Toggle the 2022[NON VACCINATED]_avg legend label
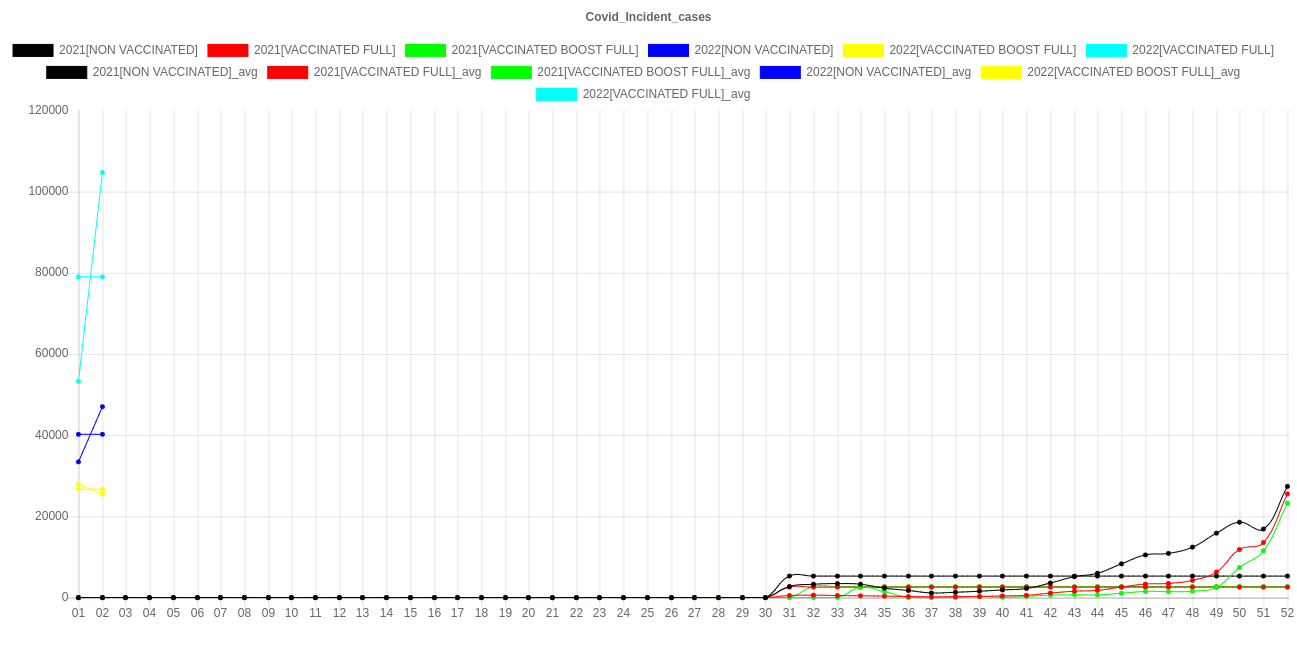Image resolution: width=1297 pixels, height=648 pixels. pos(888,72)
